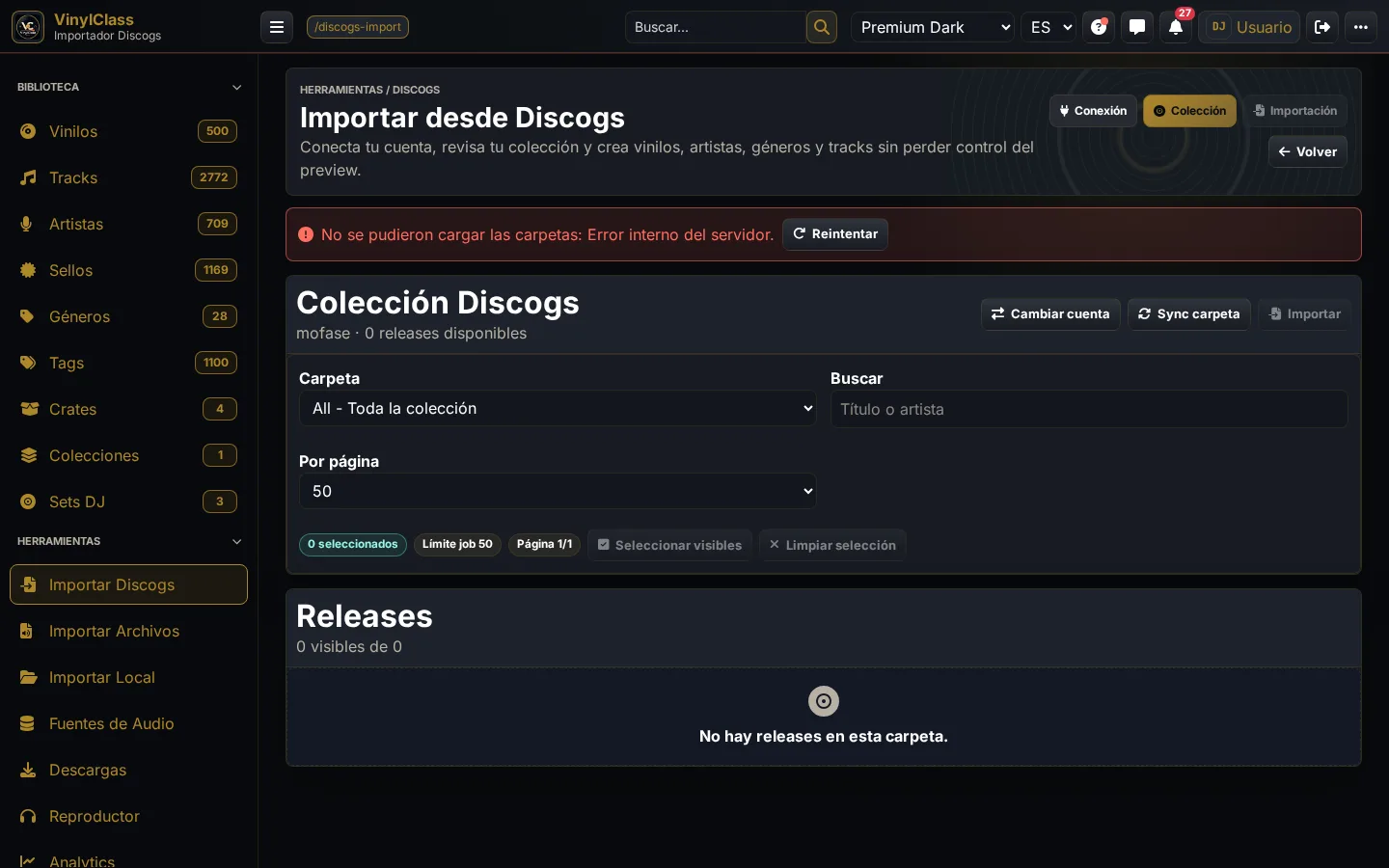Open Tags section
Image resolution: width=1389 pixels, height=868 pixels.
click(x=128, y=363)
